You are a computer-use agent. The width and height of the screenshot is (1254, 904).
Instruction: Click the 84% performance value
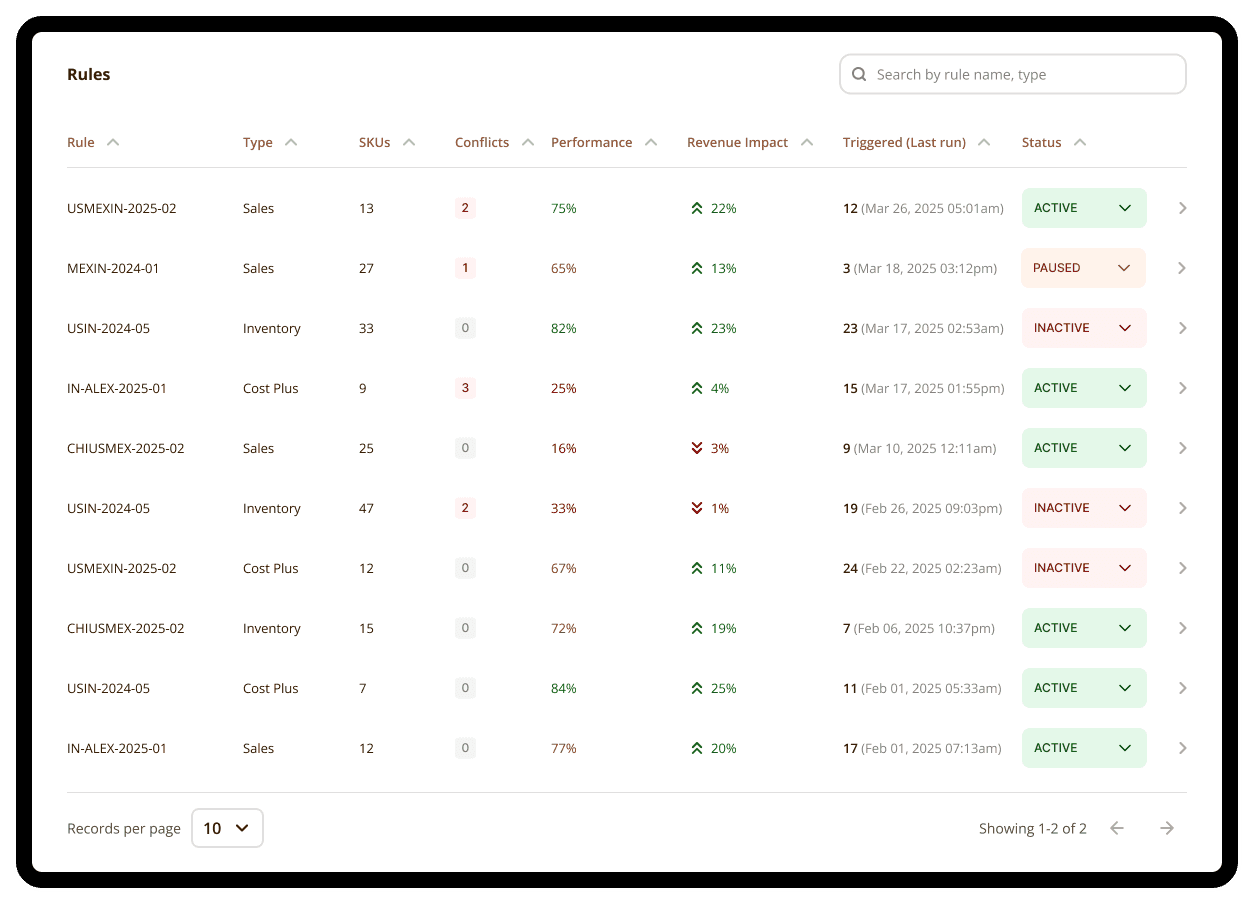564,688
